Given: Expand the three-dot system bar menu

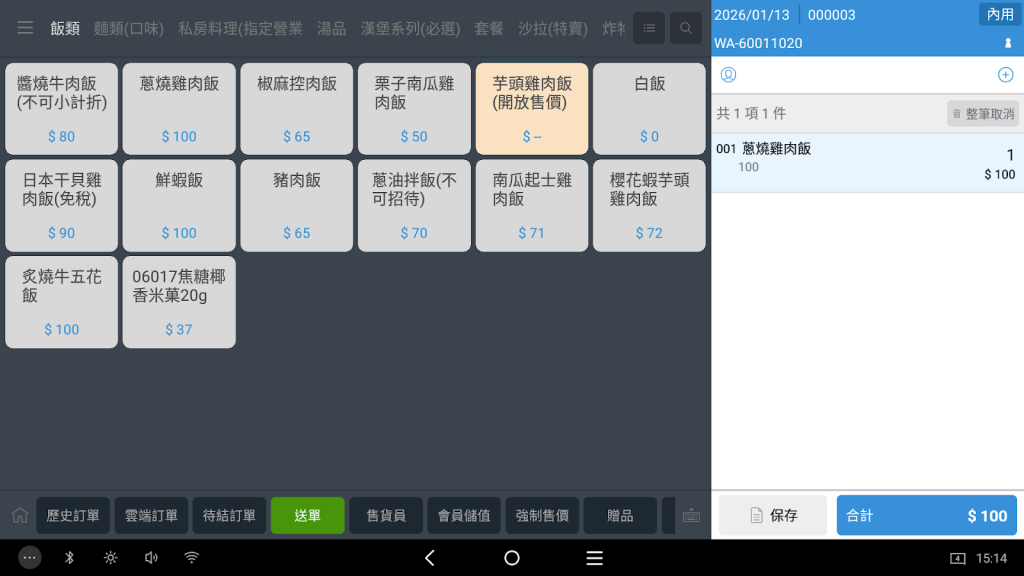Looking at the screenshot, I should (30, 558).
